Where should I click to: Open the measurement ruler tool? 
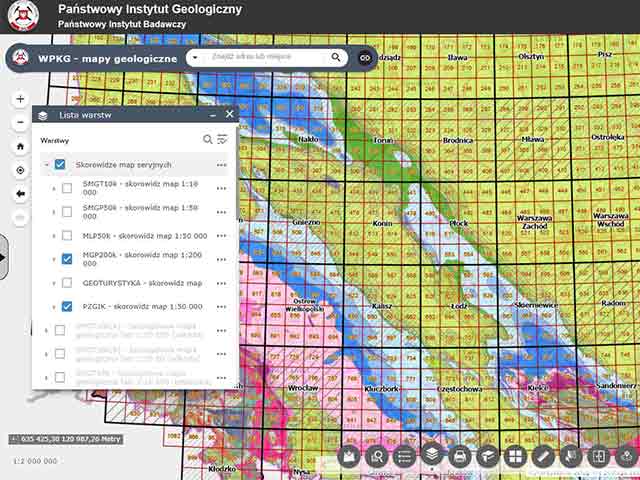point(543,456)
